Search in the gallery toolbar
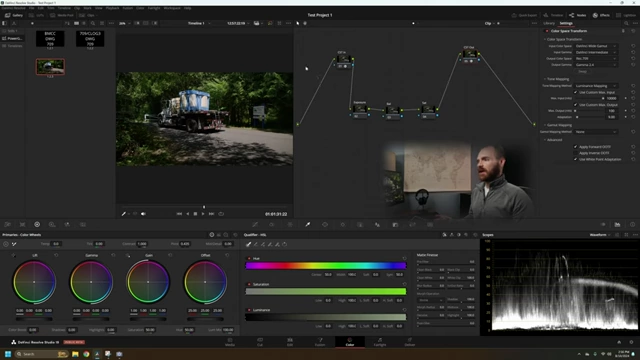Image resolution: width=640 pixels, height=360 pixels. coord(93,23)
